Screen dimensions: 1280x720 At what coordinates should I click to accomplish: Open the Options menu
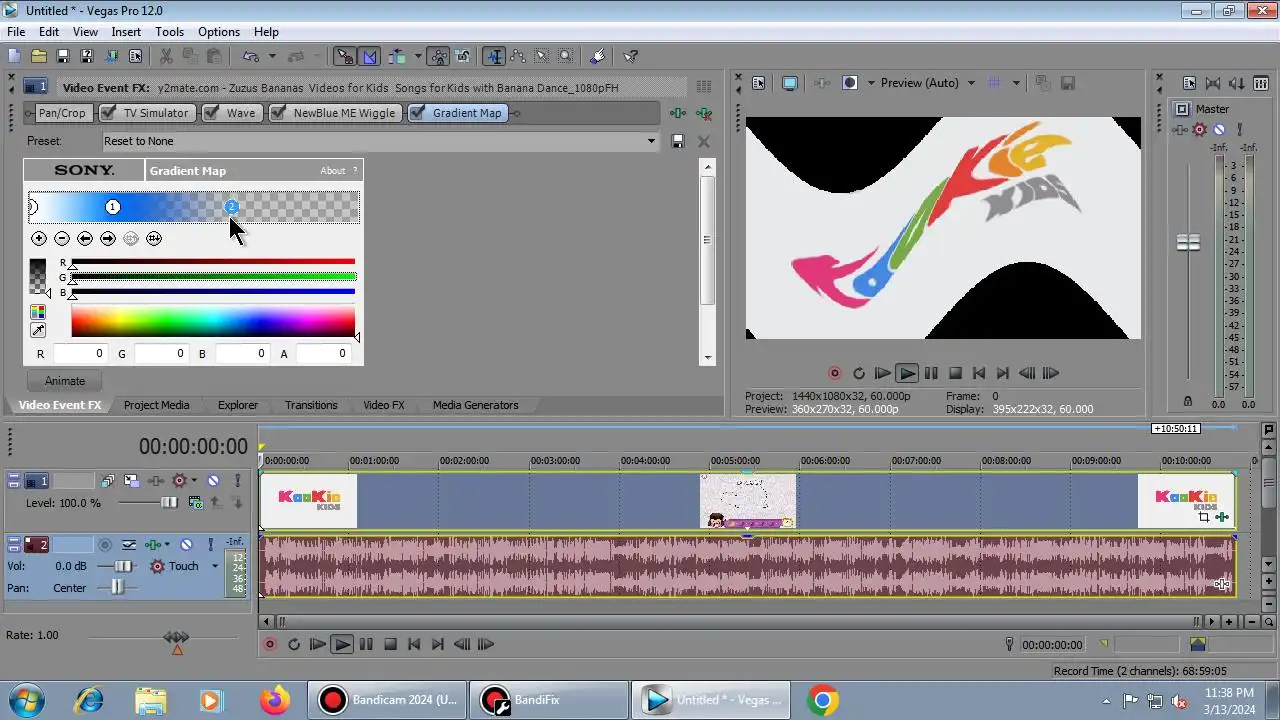pyautogui.click(x=218, y=32)
